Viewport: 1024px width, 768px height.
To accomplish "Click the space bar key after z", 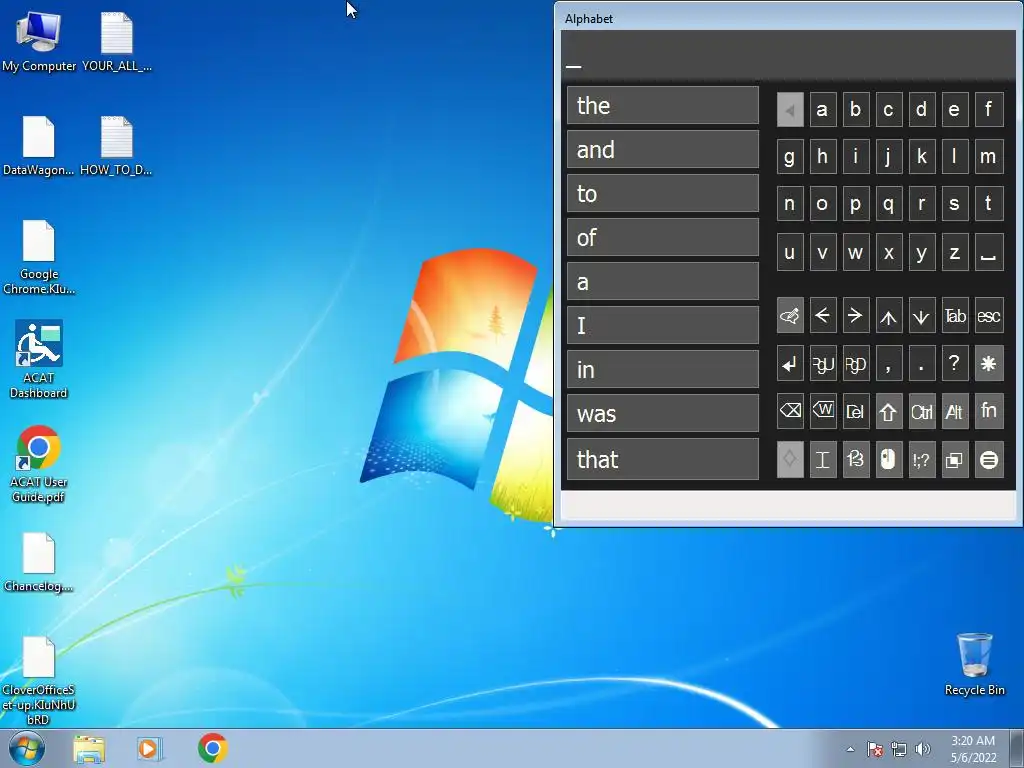I will click(989, 253).
